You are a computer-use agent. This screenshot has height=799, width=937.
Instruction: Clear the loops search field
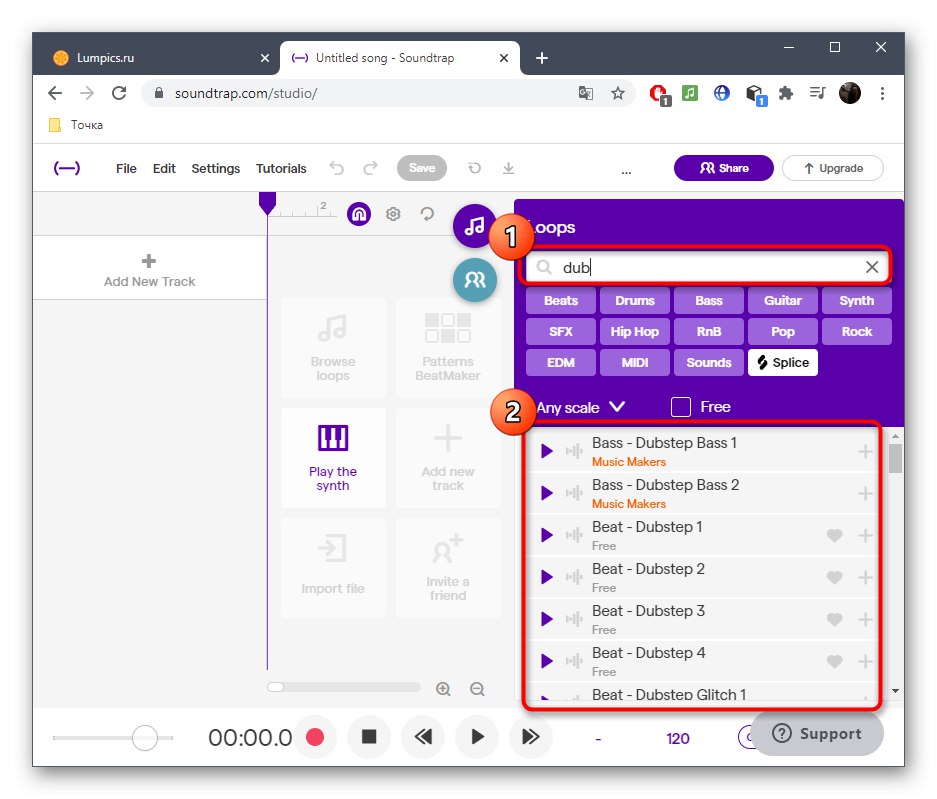pyautogui.click(x=872, y=267)
